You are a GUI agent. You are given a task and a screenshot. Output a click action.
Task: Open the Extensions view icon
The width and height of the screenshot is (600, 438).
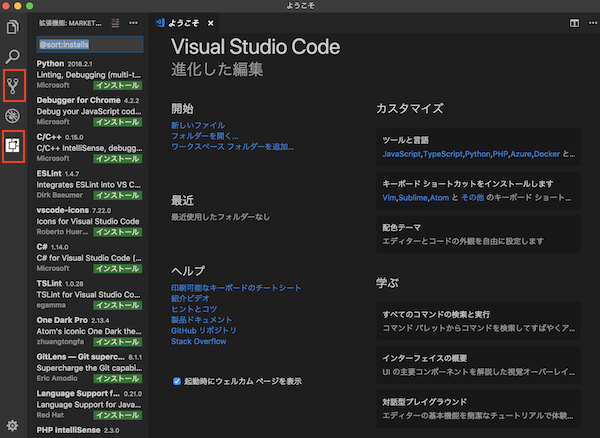(x=13, y=145)
